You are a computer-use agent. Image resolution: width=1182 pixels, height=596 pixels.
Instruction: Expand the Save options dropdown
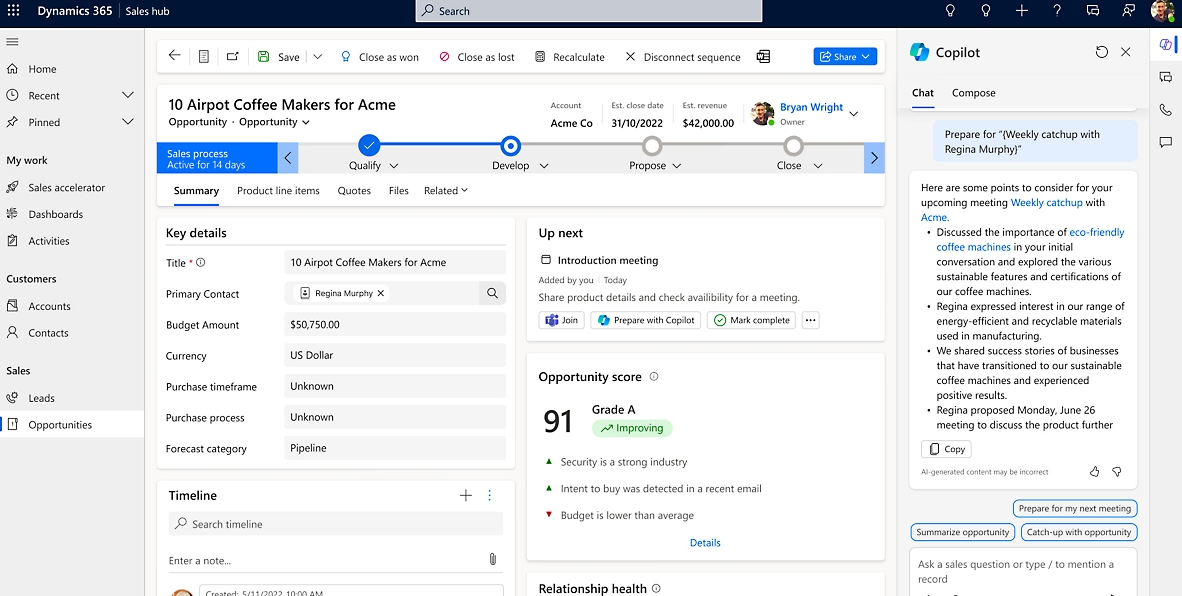[317, 57]
